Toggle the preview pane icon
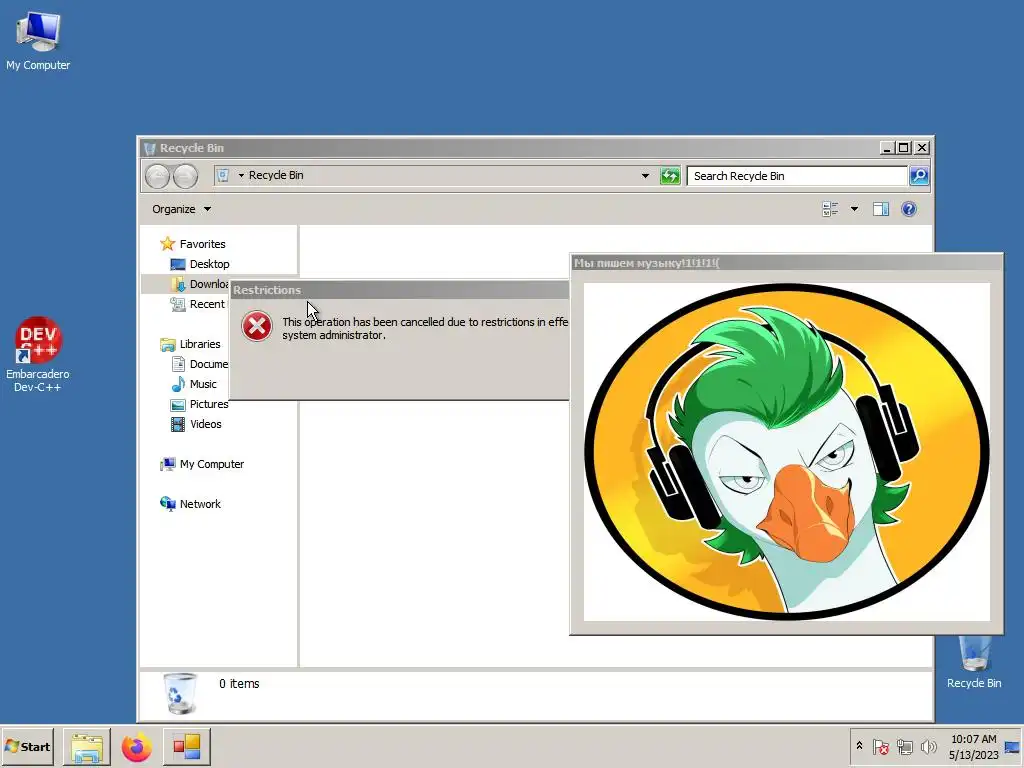 [881, 209]
